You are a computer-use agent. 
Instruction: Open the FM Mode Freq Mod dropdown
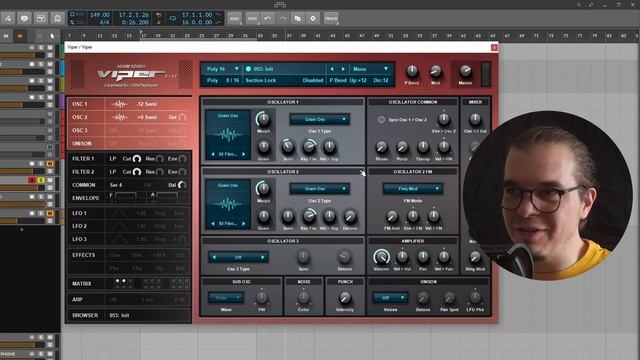pos(413,189)
